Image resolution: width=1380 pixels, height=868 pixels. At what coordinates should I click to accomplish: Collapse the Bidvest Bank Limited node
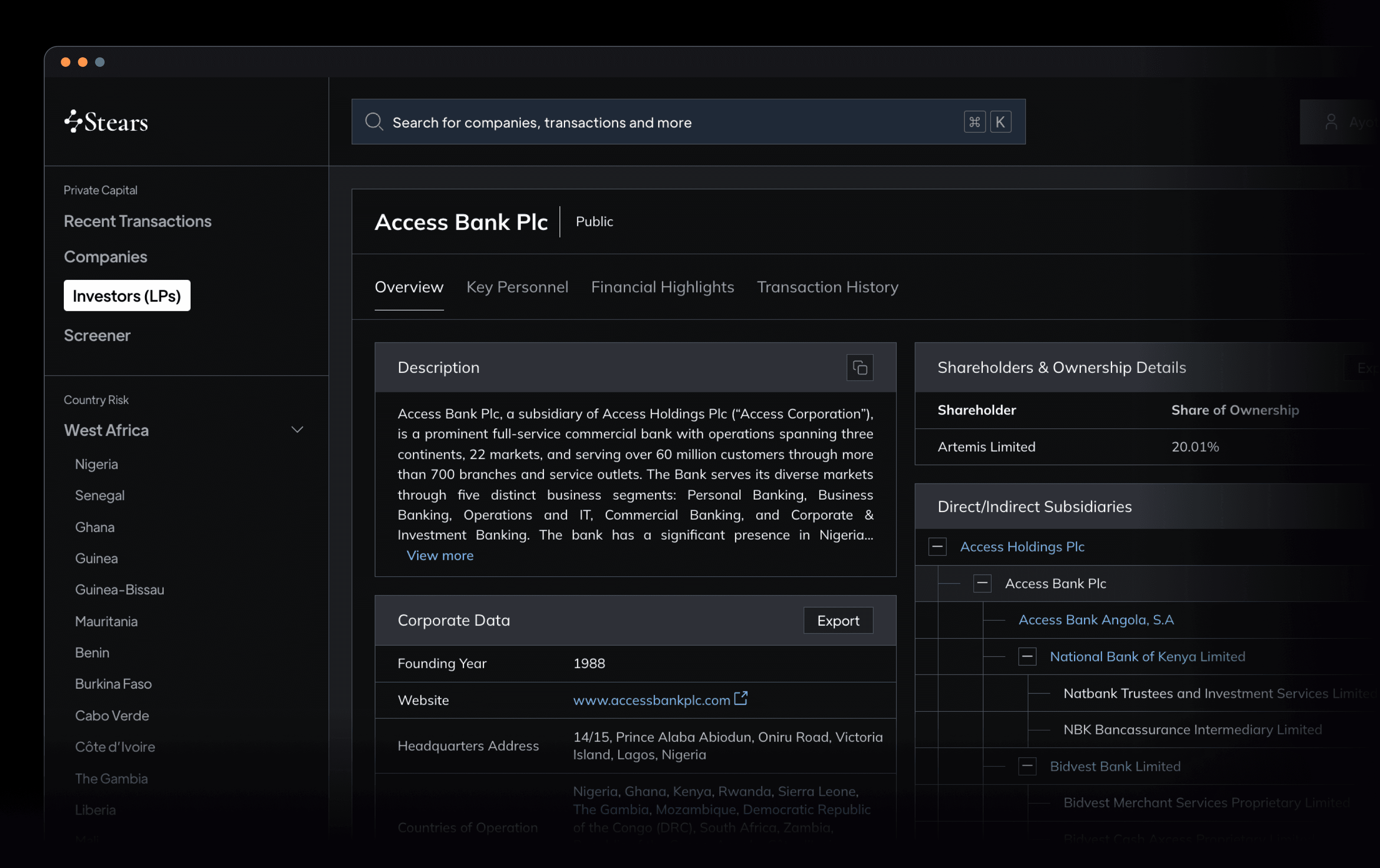pyautogui.click(x=1027, y=766)
